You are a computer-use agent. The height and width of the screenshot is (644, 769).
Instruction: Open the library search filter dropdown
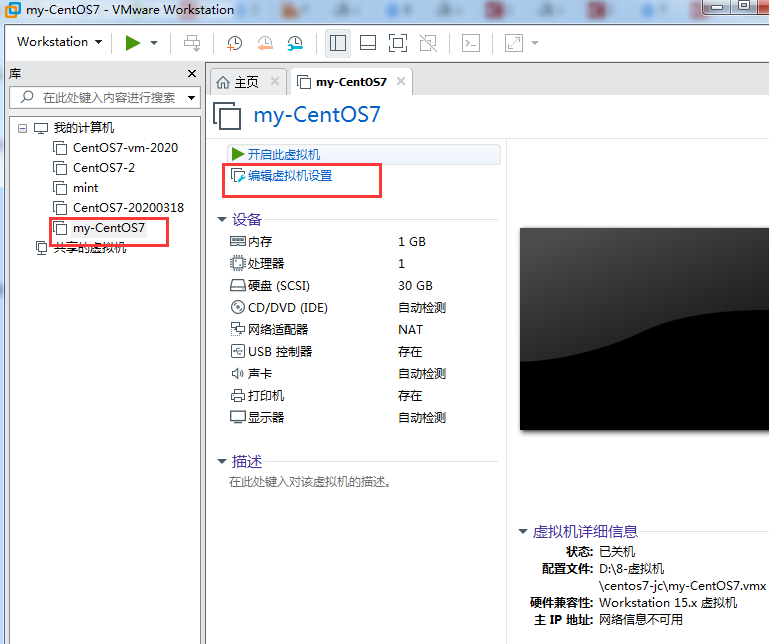point(192,98)
